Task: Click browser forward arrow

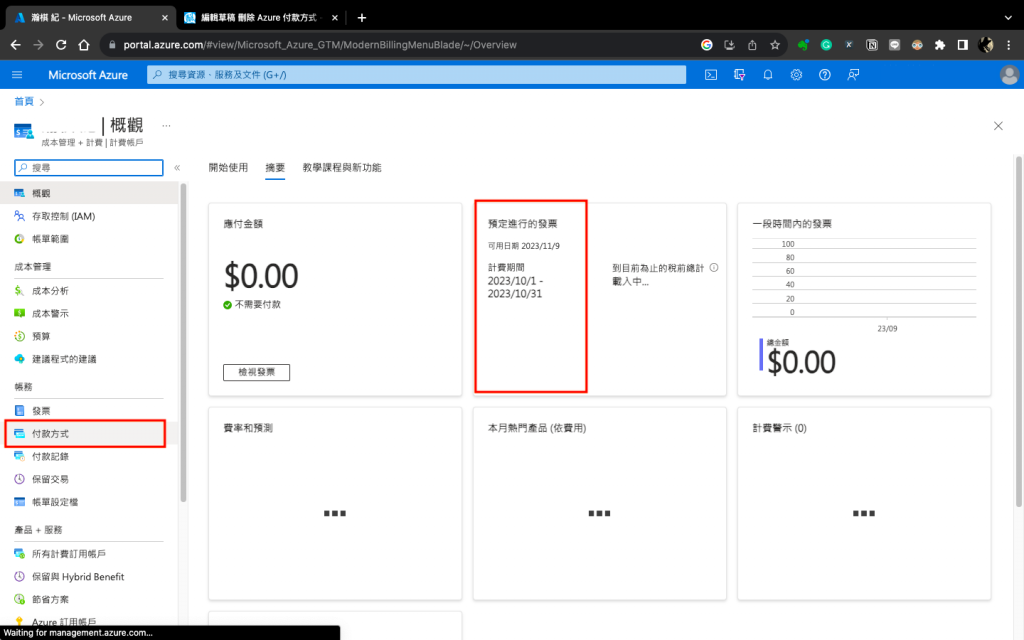Action: [39, 45]
